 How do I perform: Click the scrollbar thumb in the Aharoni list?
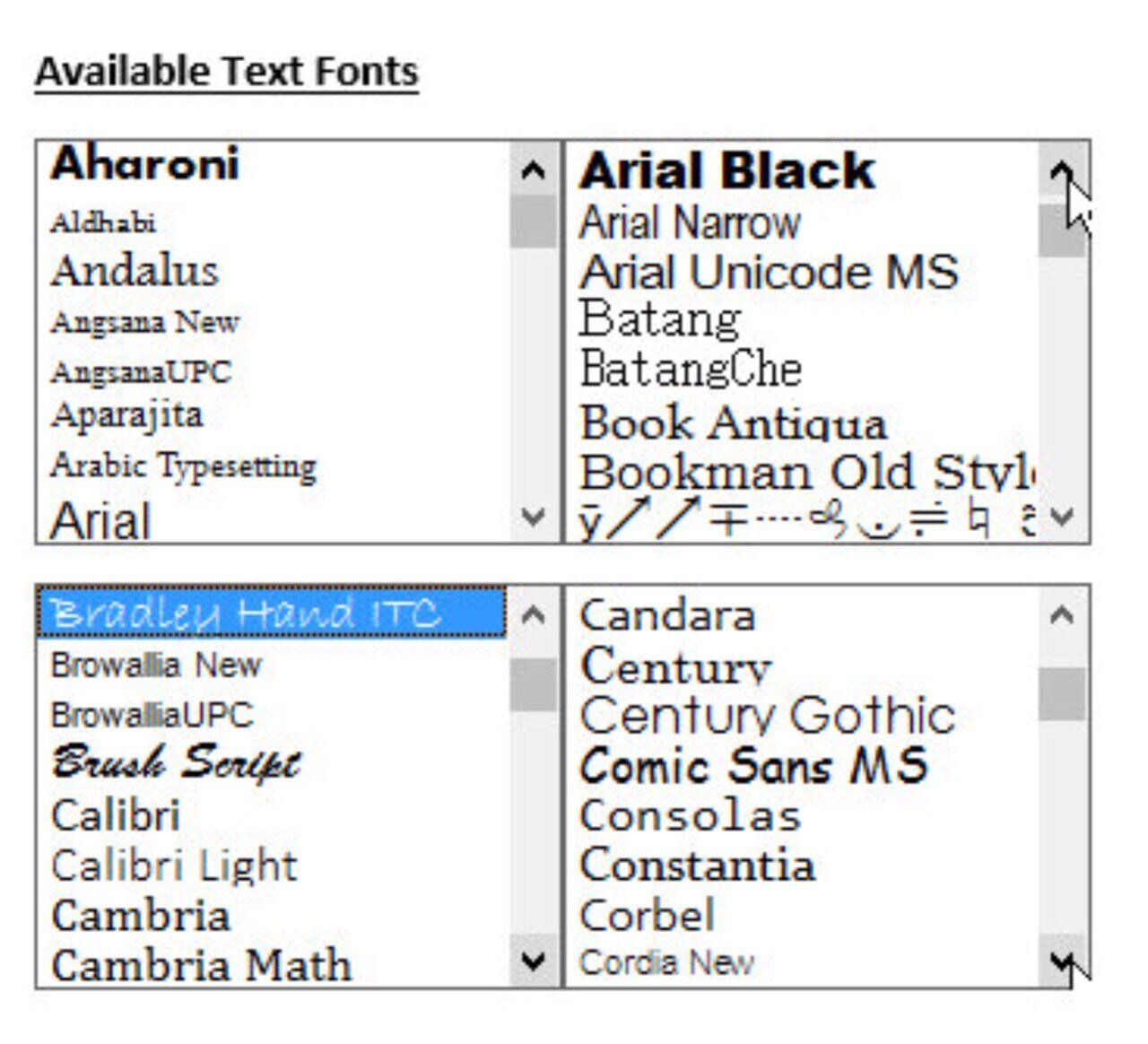(x=534, y=222)
